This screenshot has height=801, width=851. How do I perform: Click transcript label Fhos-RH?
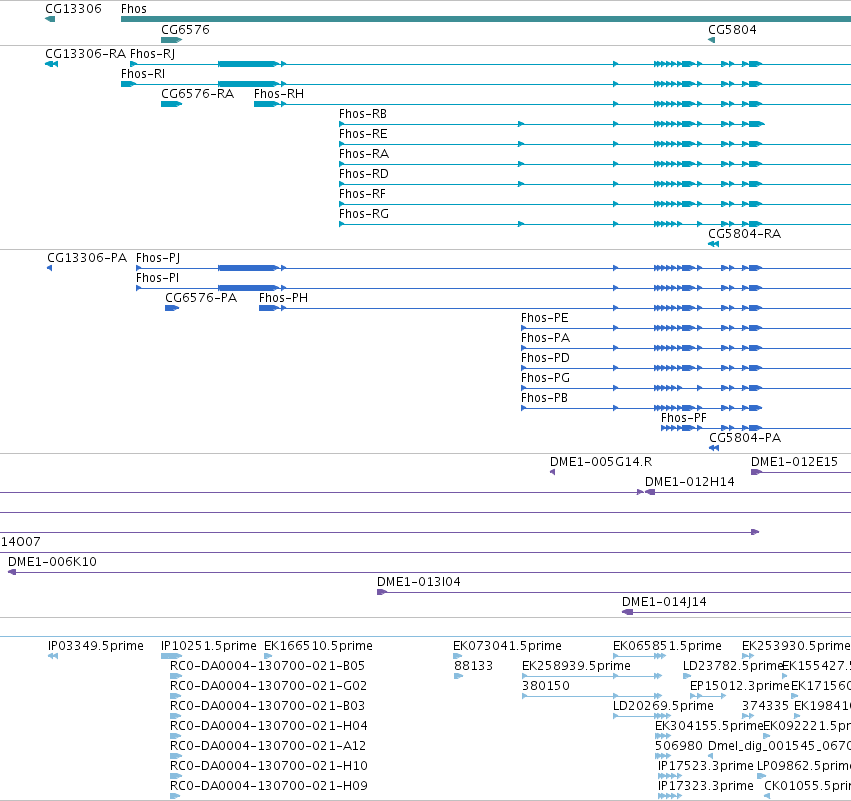[x=279, y=93]
